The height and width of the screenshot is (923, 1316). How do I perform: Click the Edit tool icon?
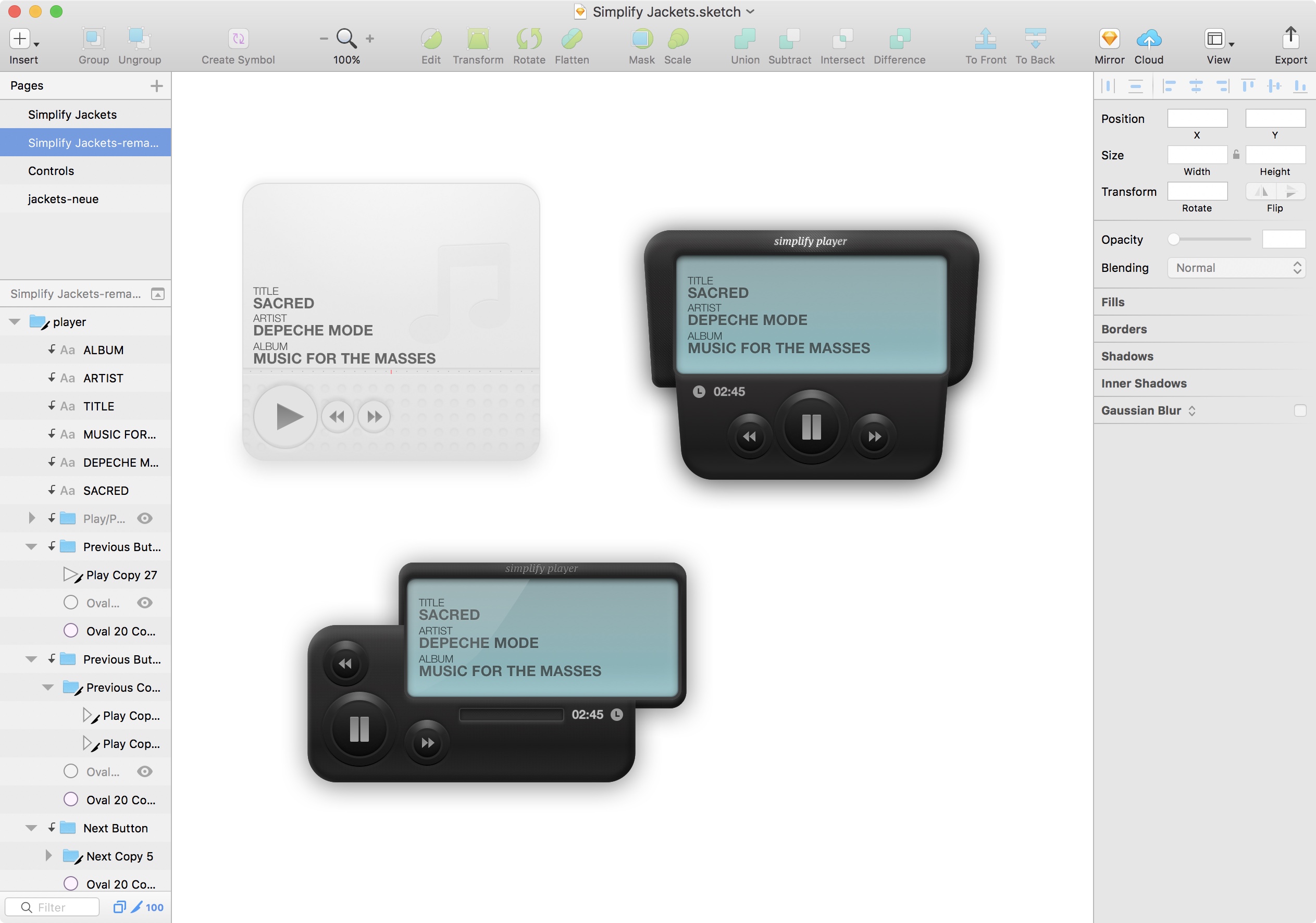(x=431, y=39)
